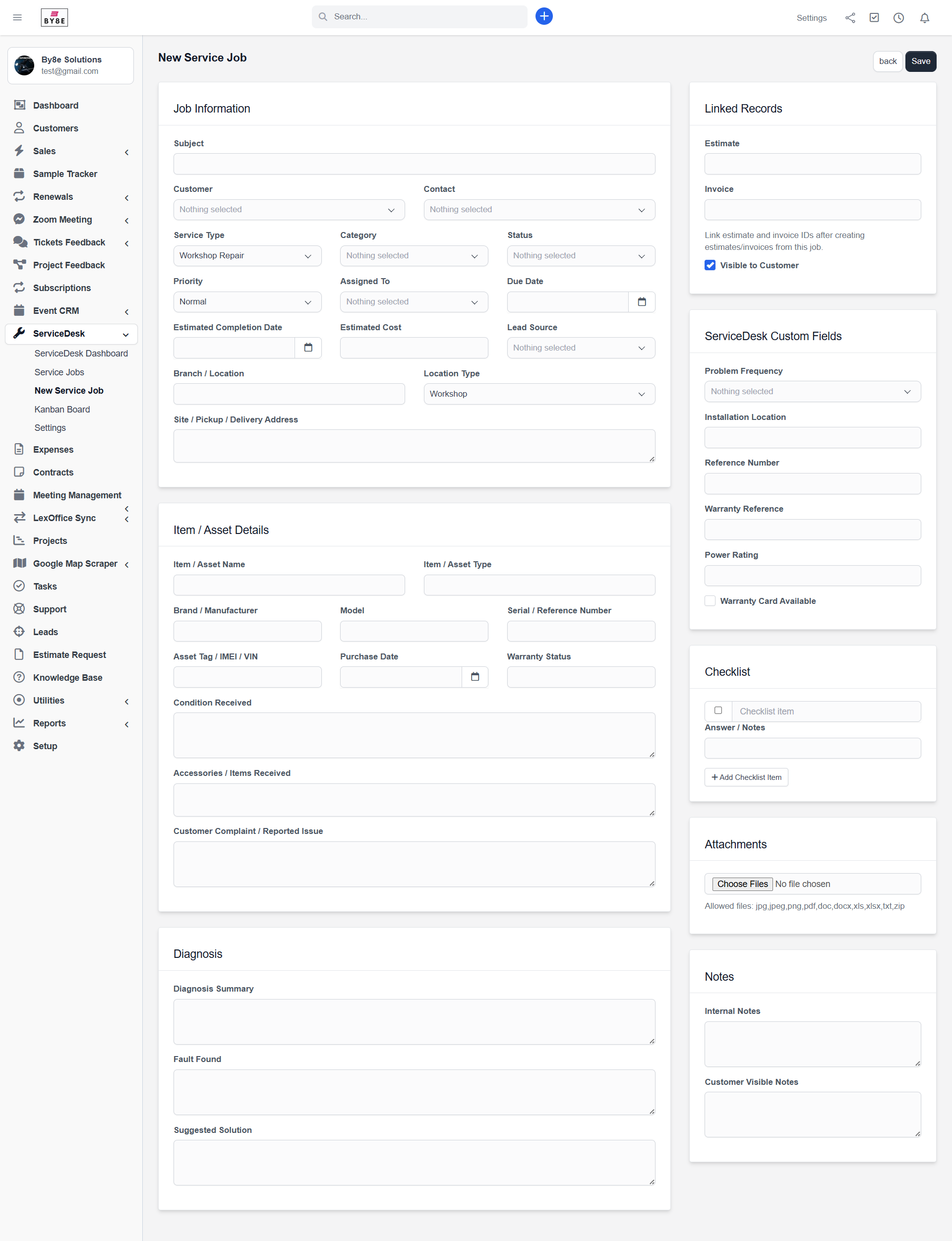Uncheck the Visible to Customer checkbox
This screenshot has width=952, height=1241.
(x=710, y=265)
